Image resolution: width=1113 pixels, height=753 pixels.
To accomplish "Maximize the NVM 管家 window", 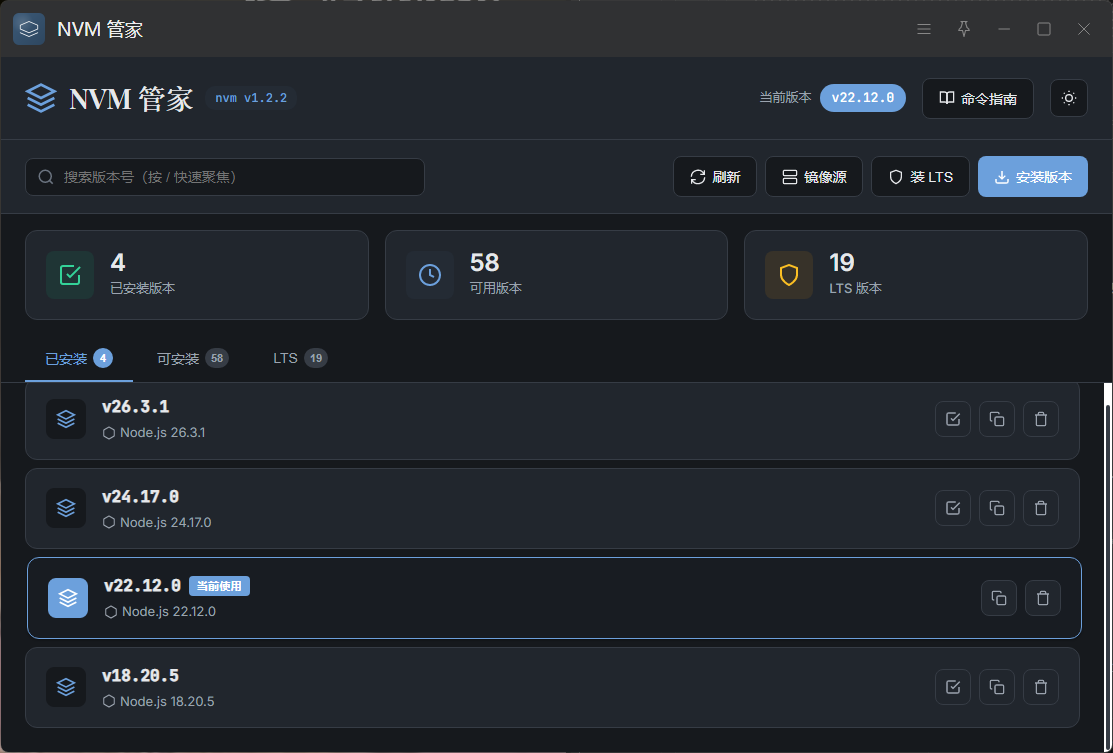I will point(1043,29).
